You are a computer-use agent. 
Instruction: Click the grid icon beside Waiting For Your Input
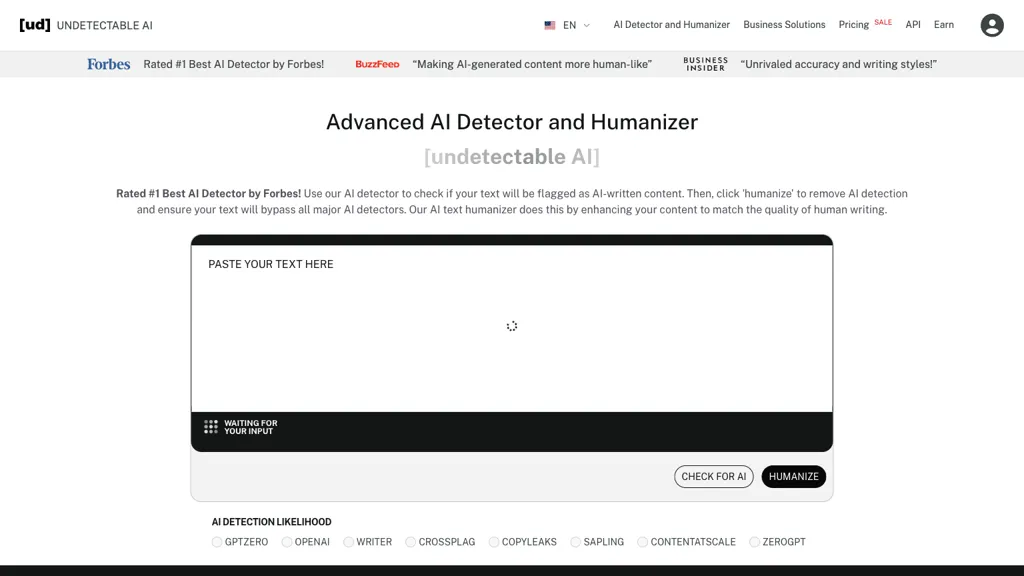(210, 426)
